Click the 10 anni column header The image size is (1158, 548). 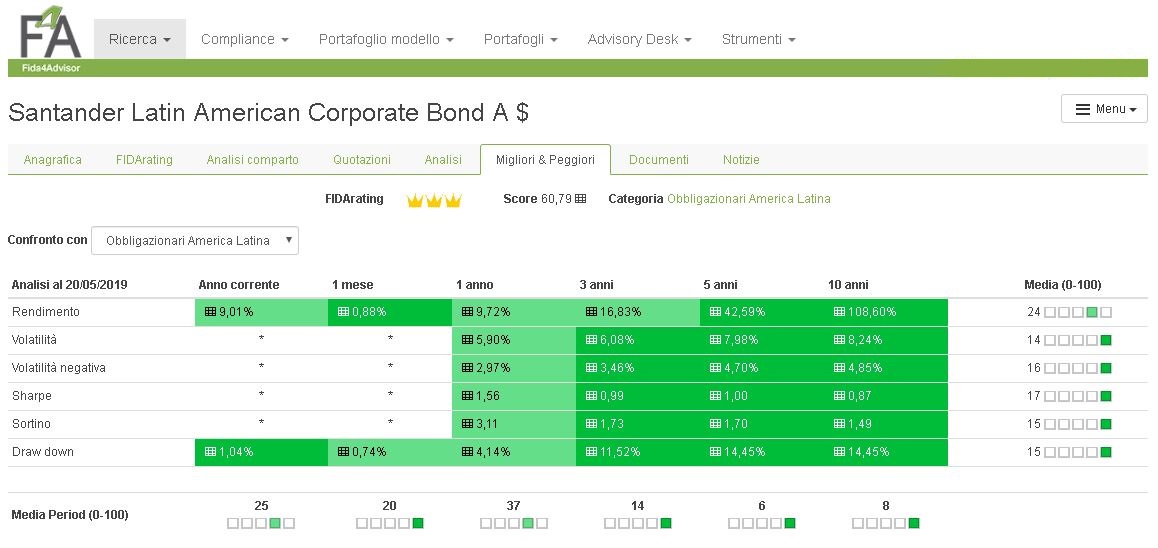coord(849,285)
